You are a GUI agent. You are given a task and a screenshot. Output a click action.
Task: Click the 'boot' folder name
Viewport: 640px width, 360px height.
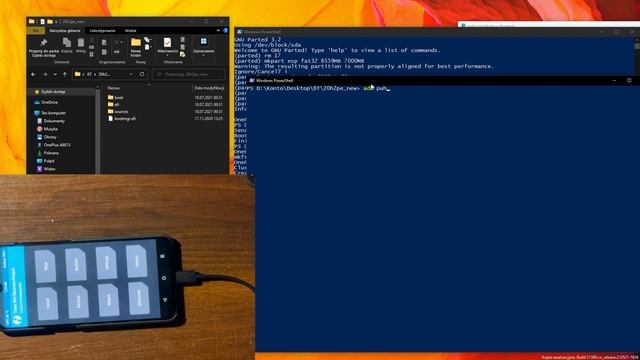click(119, 98)
